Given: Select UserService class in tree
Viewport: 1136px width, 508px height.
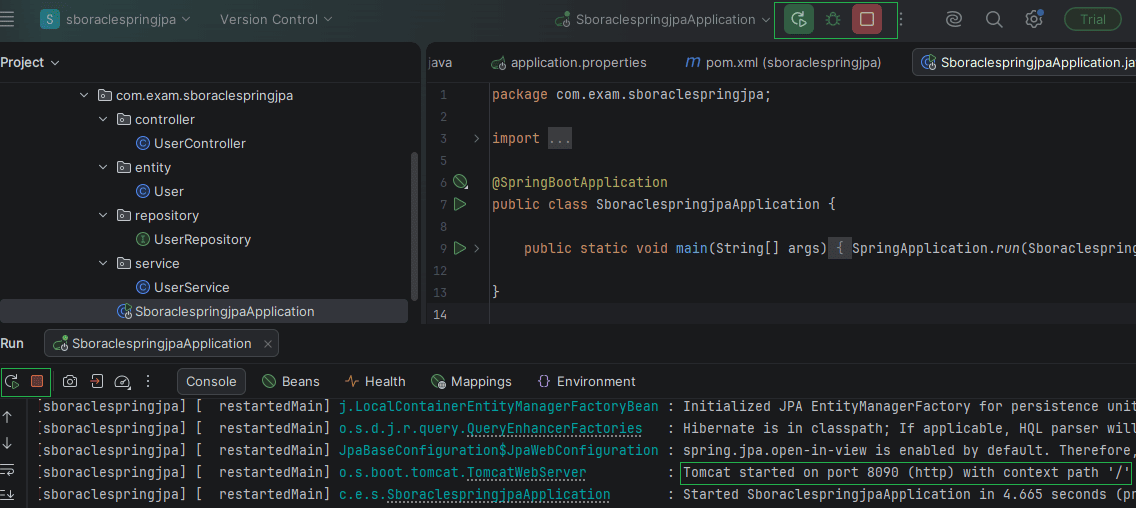Looking at the screenshot, I should 183,287.
